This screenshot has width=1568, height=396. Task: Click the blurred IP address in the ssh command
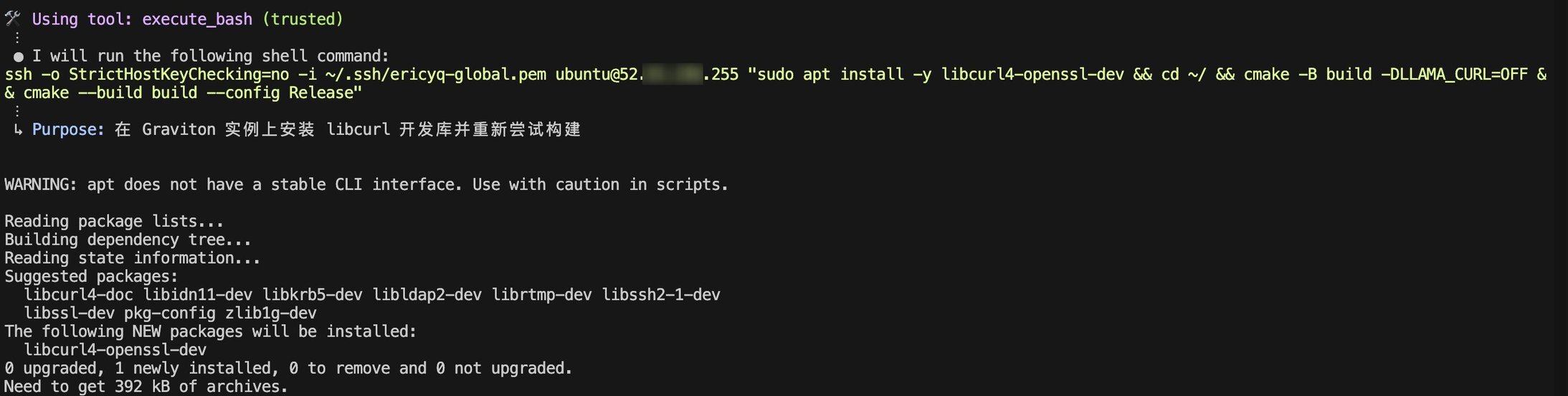[672, 75]
